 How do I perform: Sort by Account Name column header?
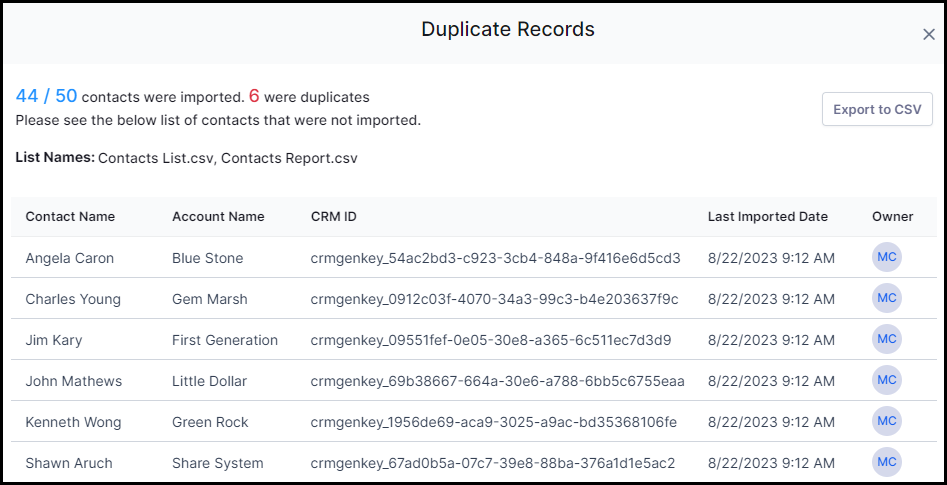pos(218,217)
